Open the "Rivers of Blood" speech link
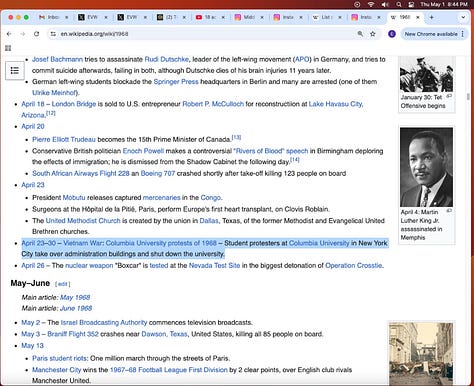Image resolution: width=474 pixels, height=386 pixels. pyautogui.click(x=271, y=151)
